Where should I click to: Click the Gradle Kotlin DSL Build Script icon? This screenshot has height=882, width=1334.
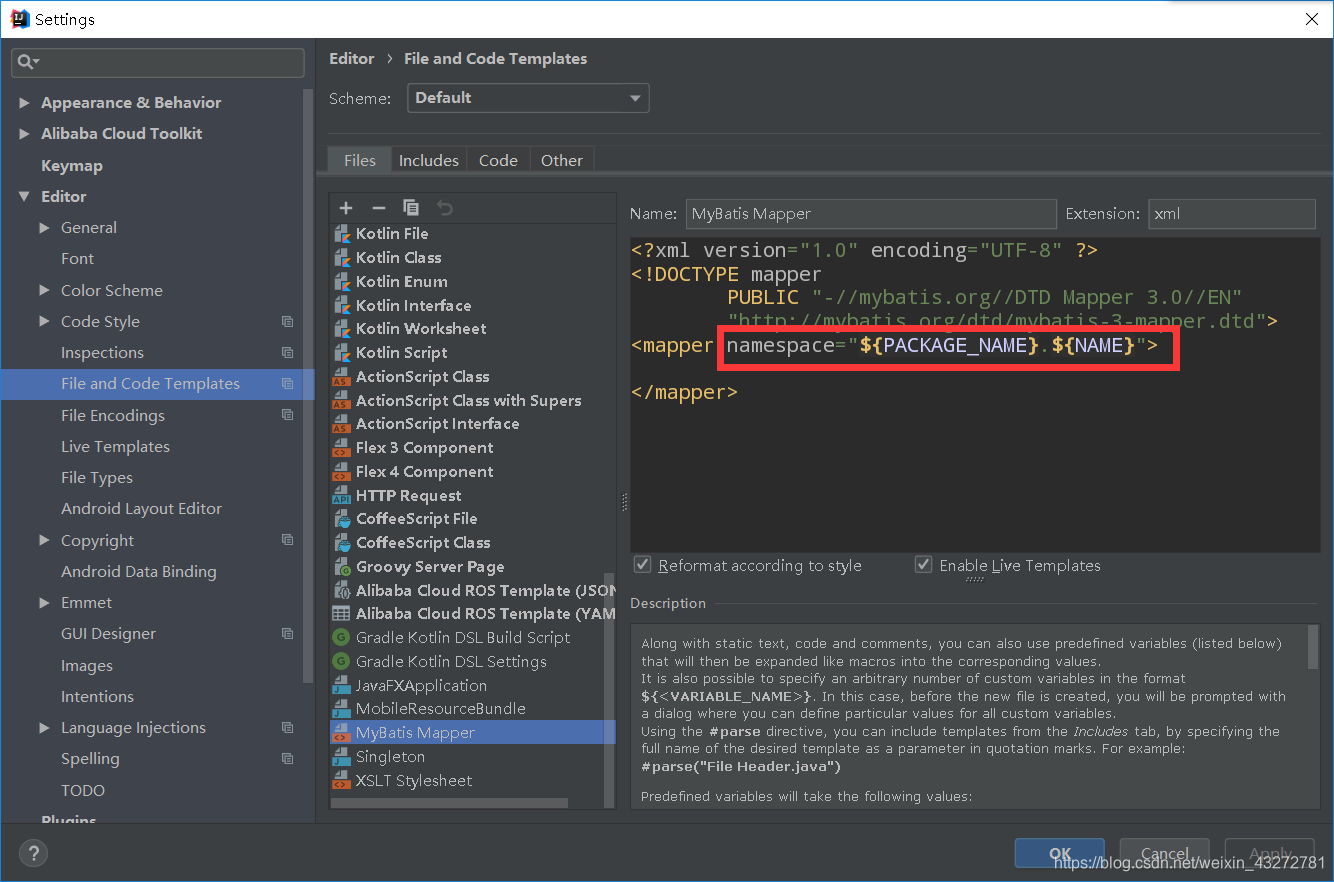[341, 638]
